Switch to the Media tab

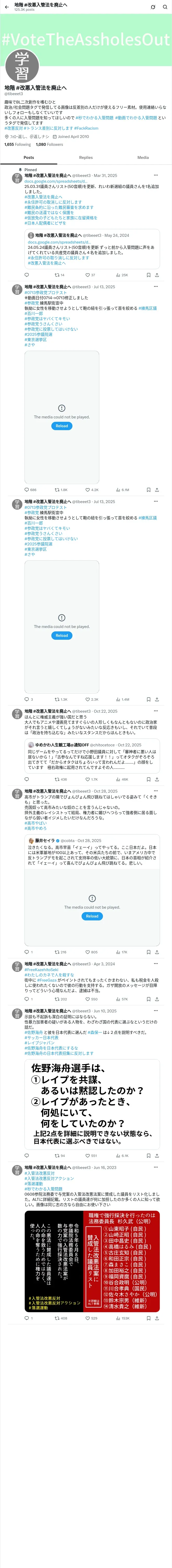(x=143, y=157)
